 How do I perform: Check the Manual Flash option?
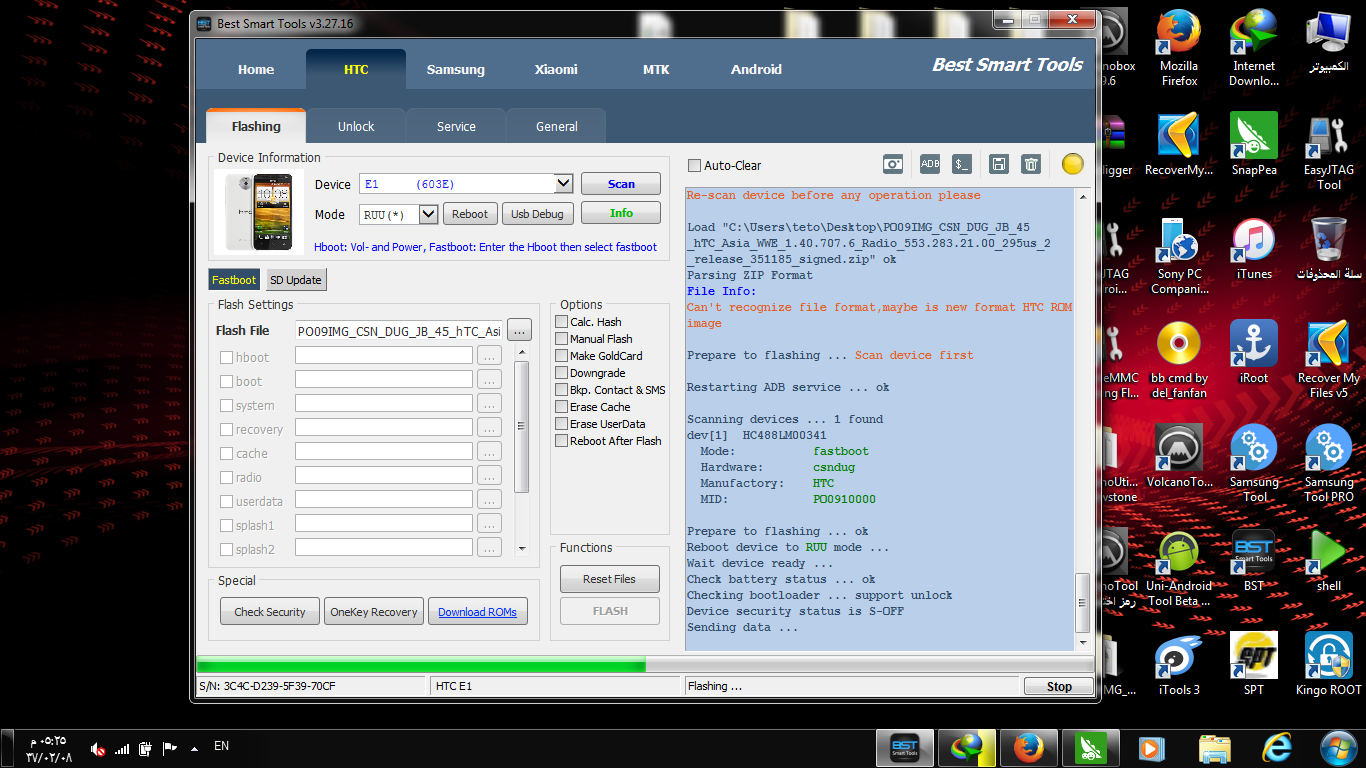(562, 339)
